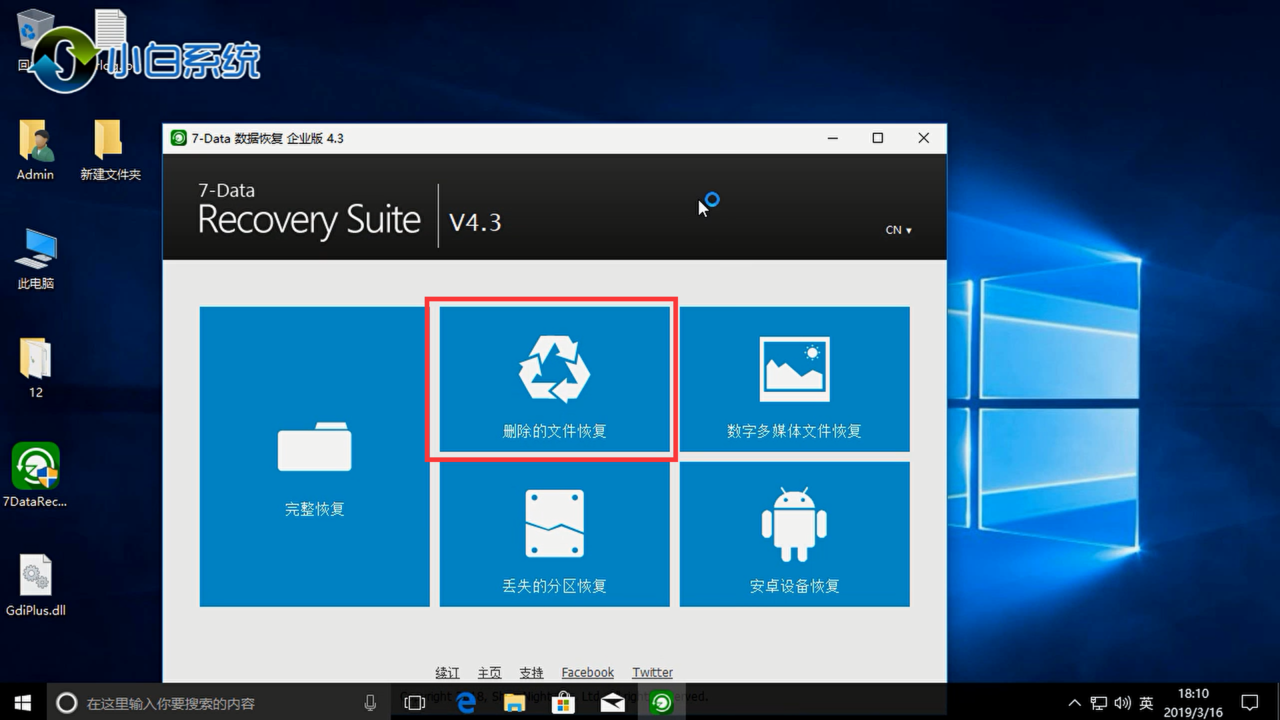
Task: Select the 新建文件夹 desktop folder
Action: 110,150
